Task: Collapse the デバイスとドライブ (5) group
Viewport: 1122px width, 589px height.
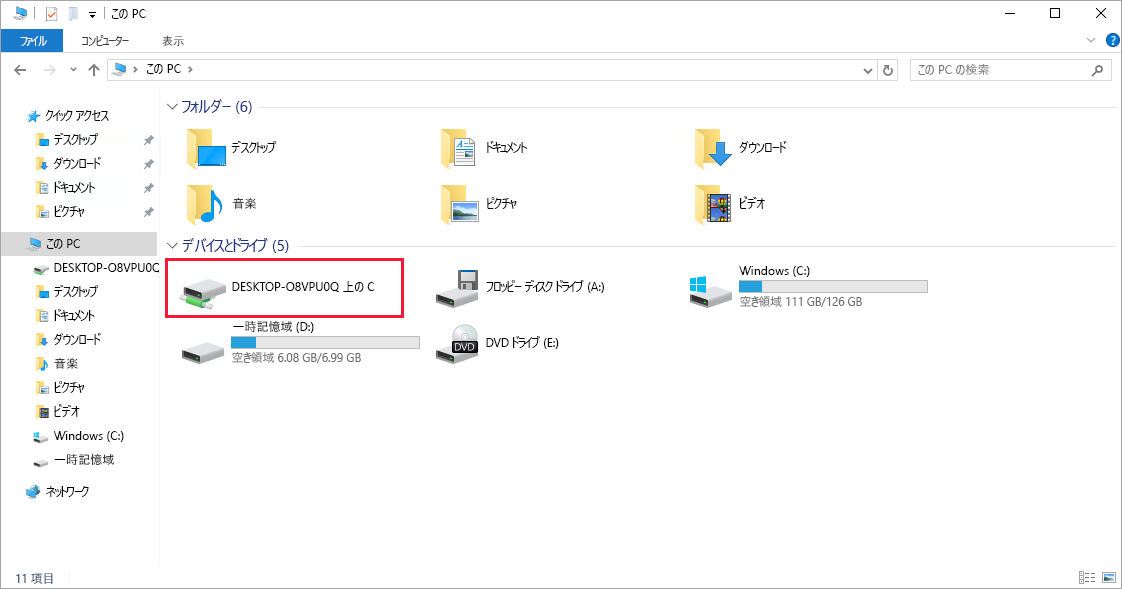Action: point(172,245)
